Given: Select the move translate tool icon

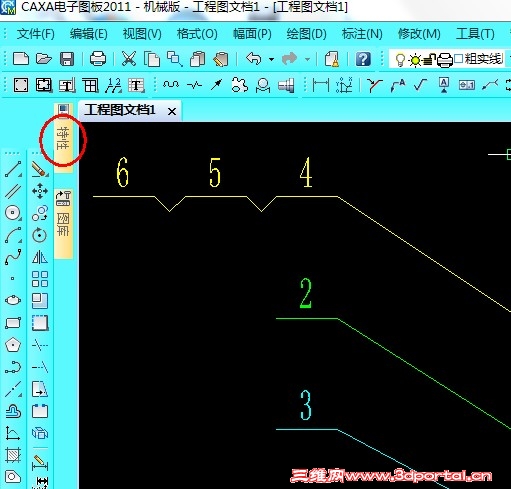Looking at the screenshot, I should point(40,191).
